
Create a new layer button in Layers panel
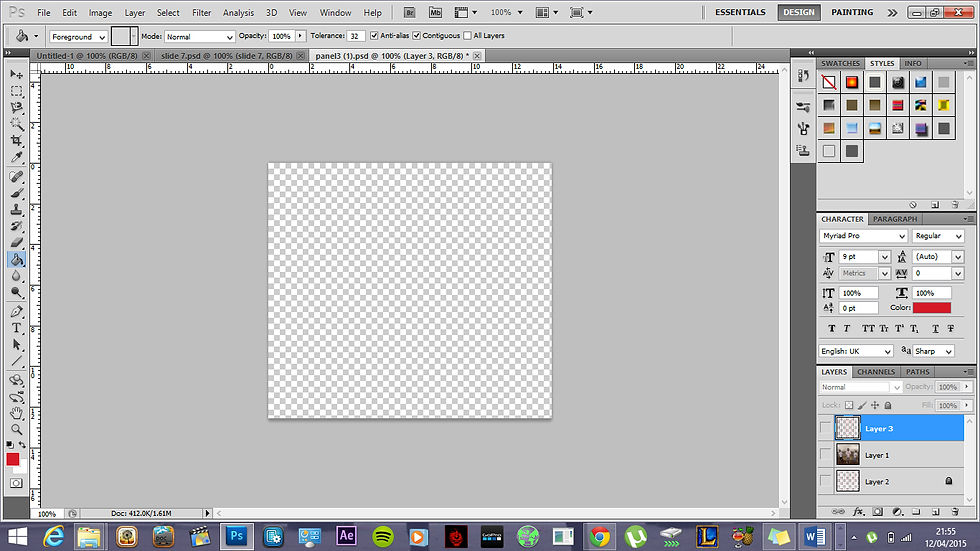936,512
